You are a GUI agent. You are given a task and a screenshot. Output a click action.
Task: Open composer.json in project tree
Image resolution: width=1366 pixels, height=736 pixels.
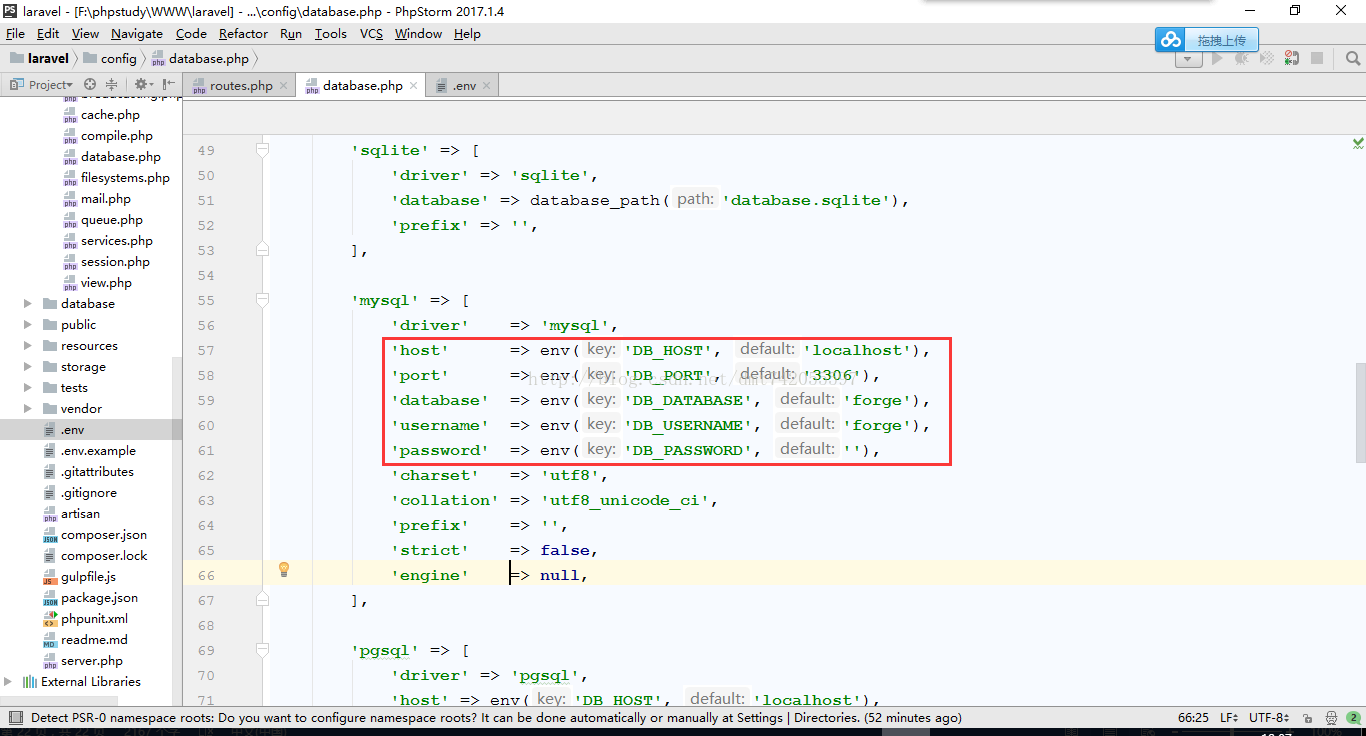point(103,535)
